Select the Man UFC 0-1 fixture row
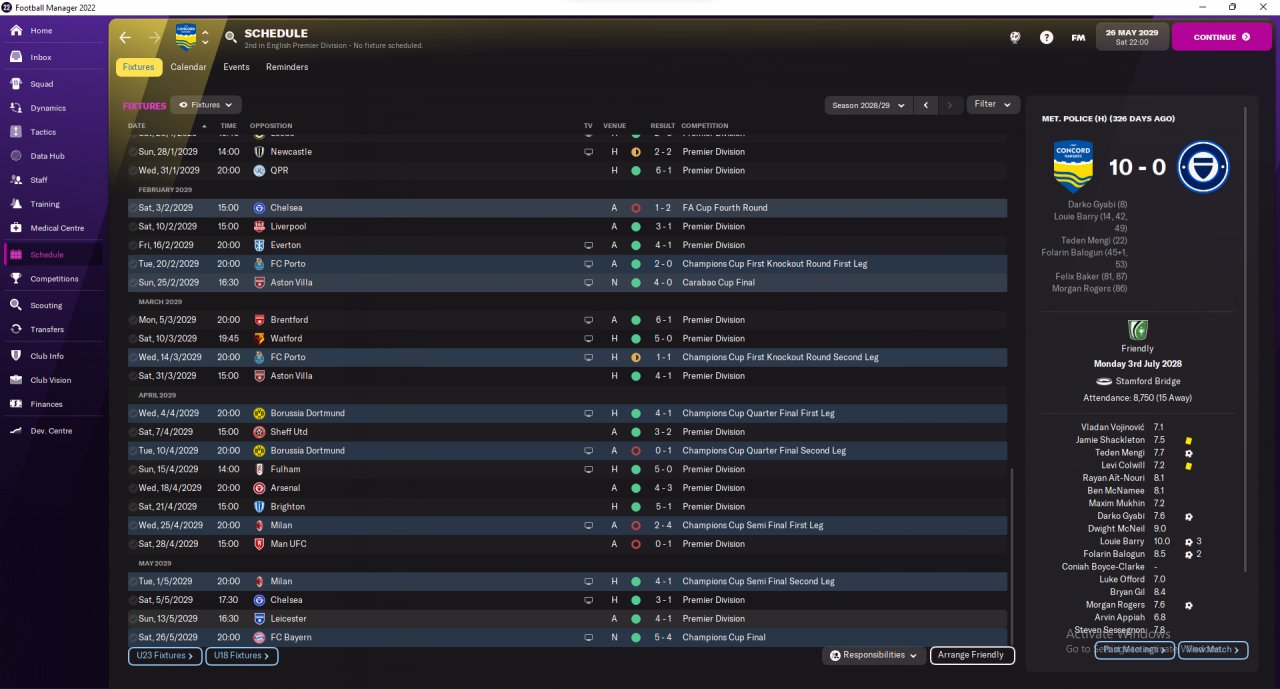The image size is (1280, 689). tap(567, 544)
